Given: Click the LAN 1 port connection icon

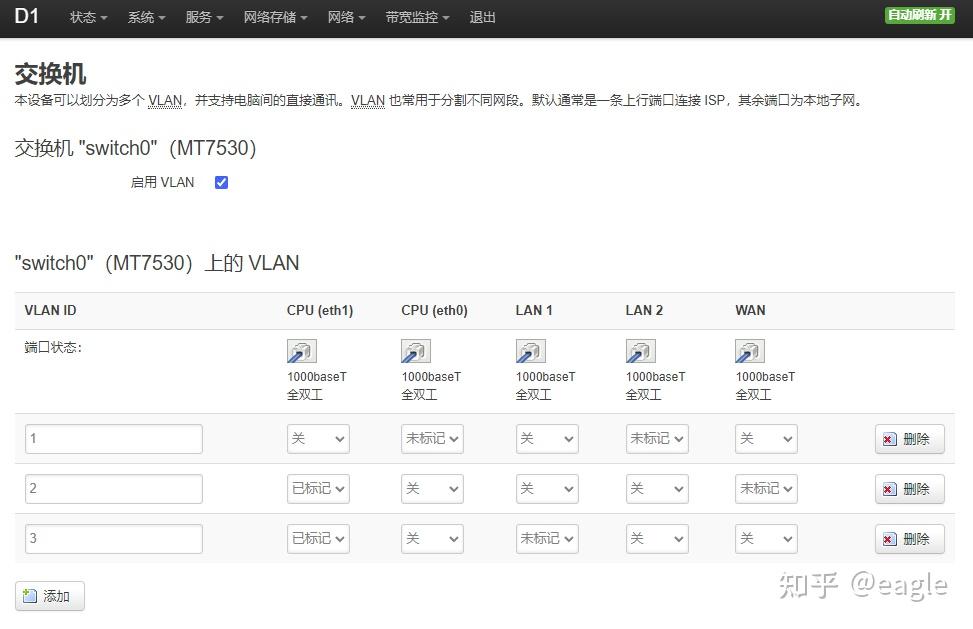Looking at the screenshot, I should click(530, 351).
